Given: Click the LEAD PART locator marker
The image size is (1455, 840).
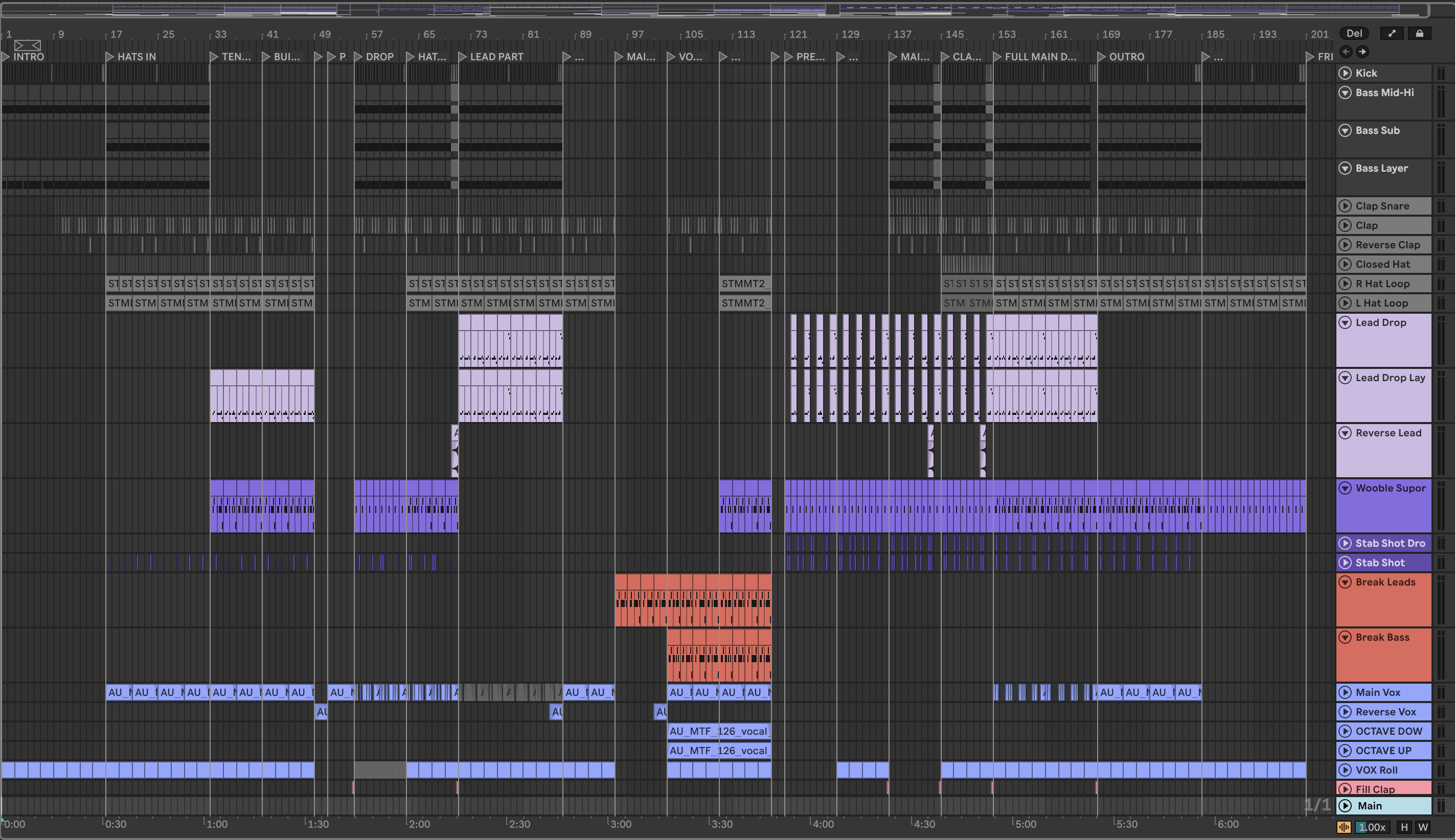Looking at the screenshot, I should [x=462, y=57].
